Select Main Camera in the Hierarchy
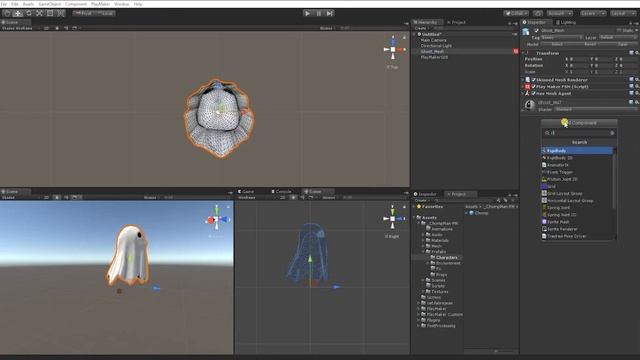 [433, 40]
